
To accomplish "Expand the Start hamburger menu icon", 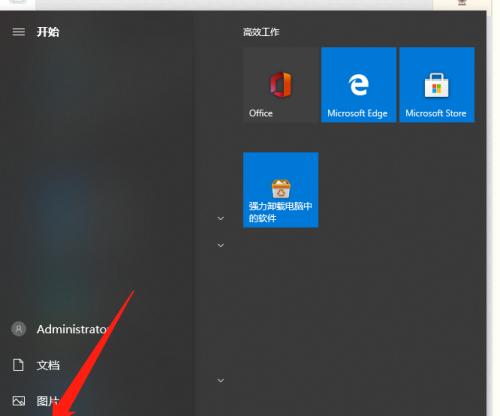I will coord(19,32).
